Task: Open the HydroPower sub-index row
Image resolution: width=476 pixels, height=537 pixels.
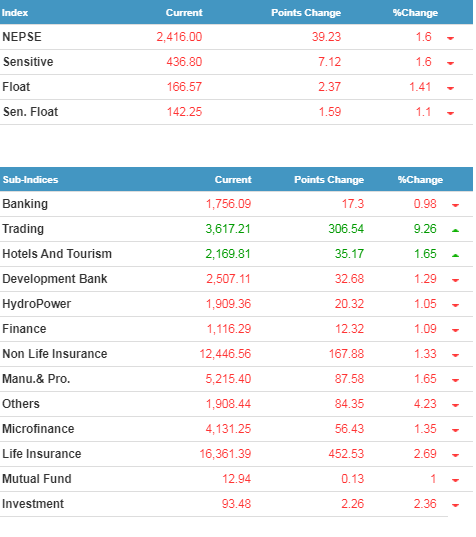Action: 236,304
